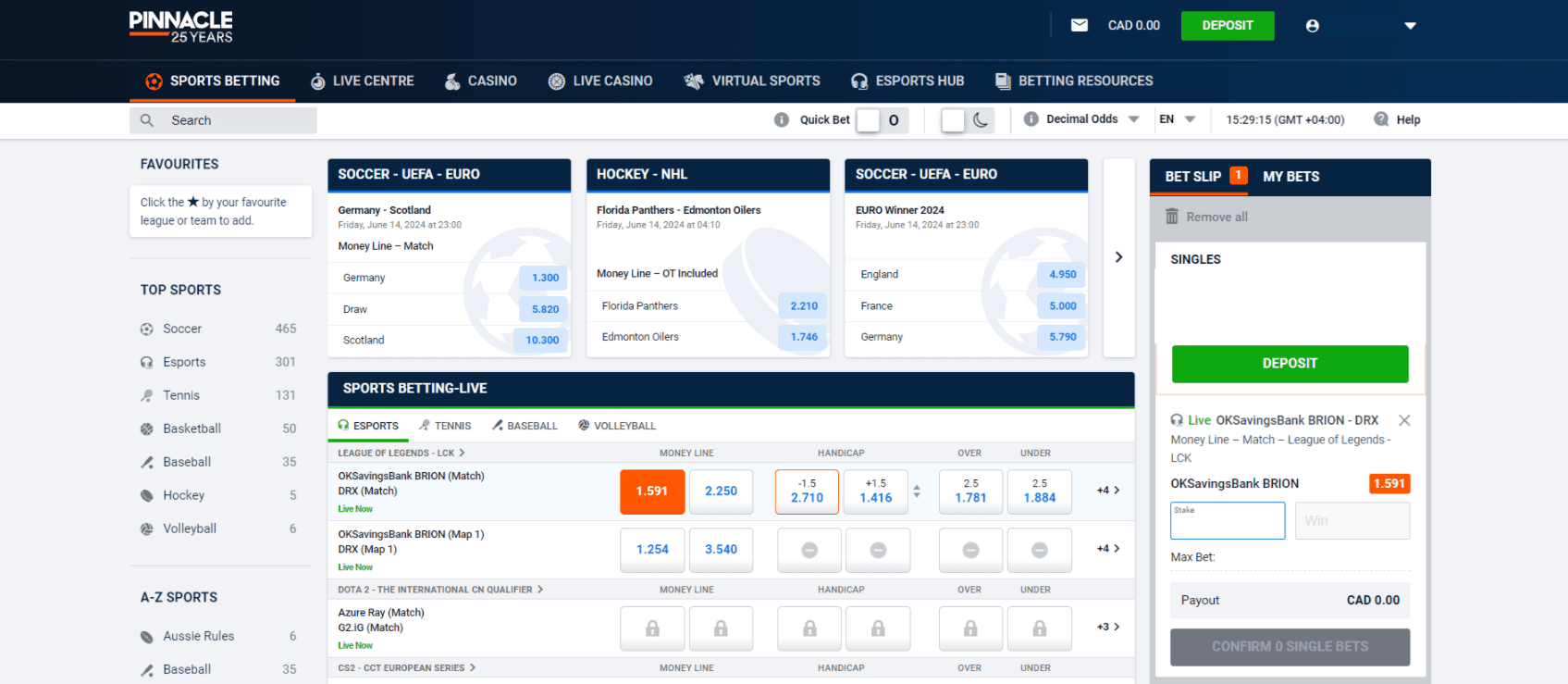The height and width of the screenshot is (684, 1568).
Task: Click the user account profile icon
Action: pos(1312,26)
